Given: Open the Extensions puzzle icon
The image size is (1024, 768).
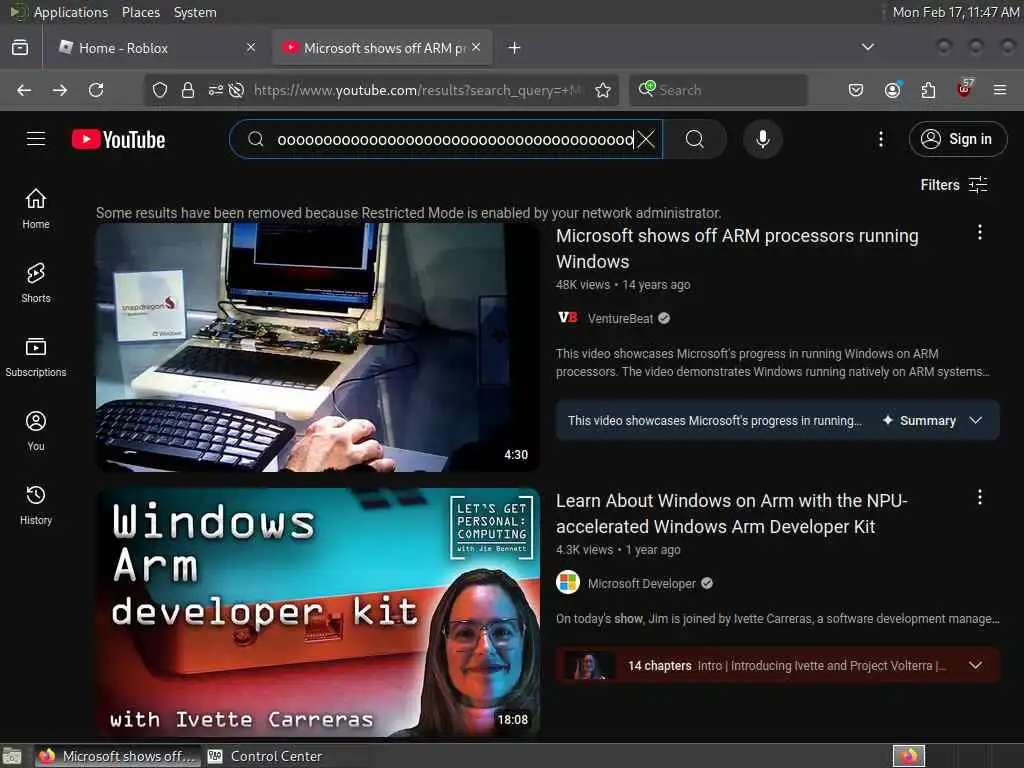Looking at the screenshot, I should (928, 90).
